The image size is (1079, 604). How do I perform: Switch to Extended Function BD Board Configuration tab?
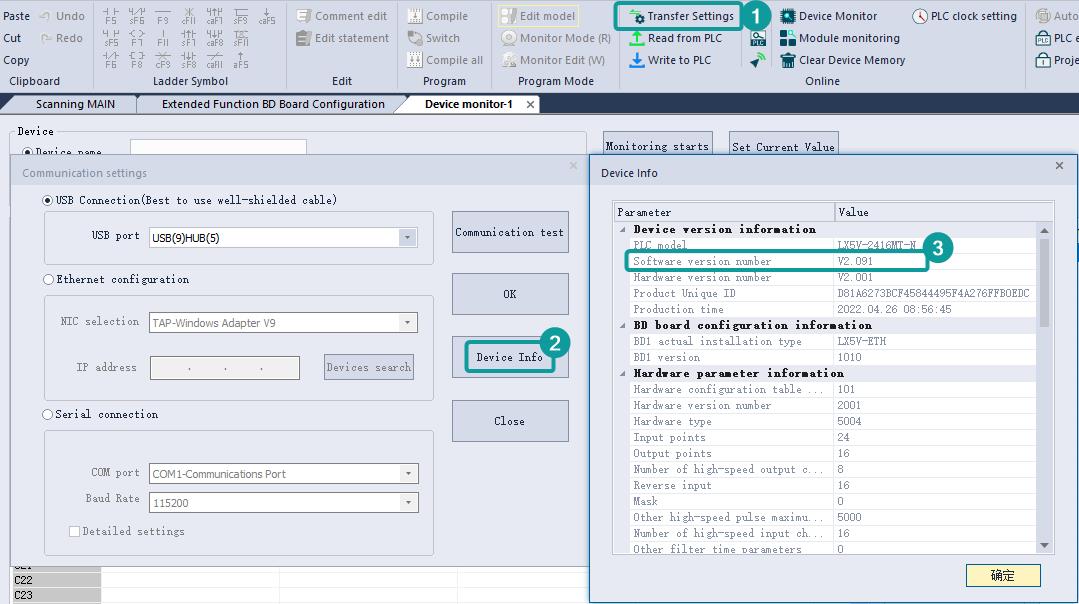pos(273,104)
